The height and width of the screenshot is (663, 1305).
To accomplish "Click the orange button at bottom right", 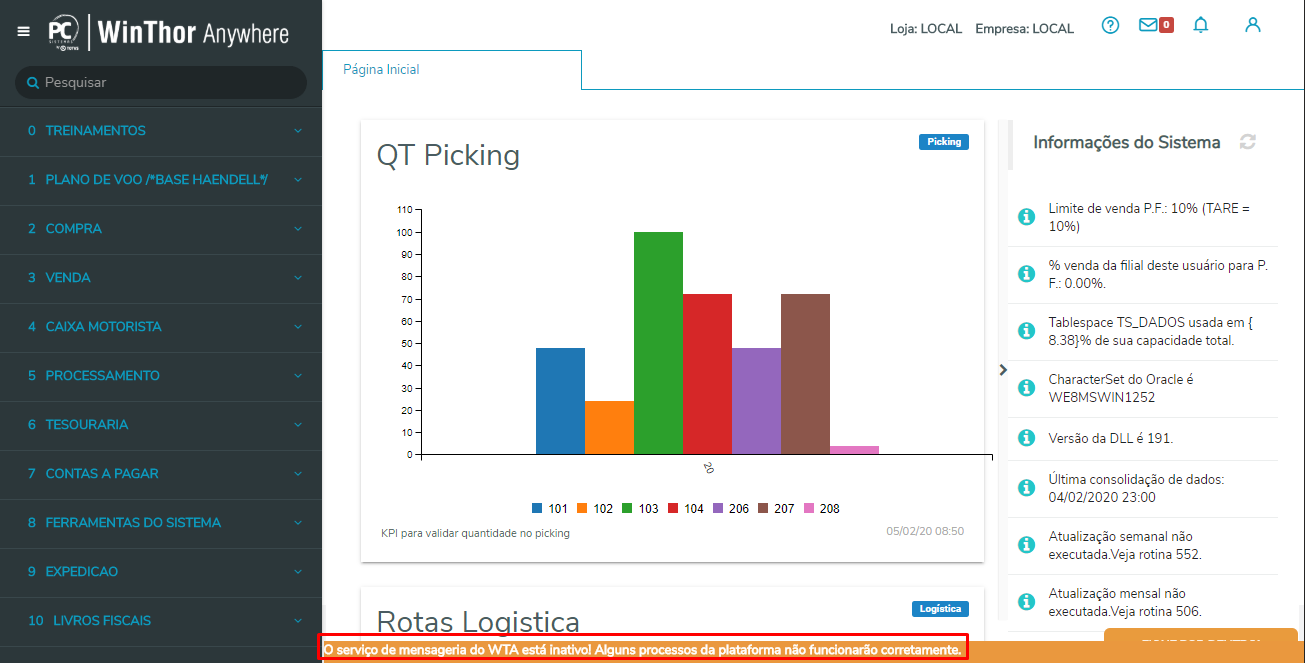I will (1201, 645).
